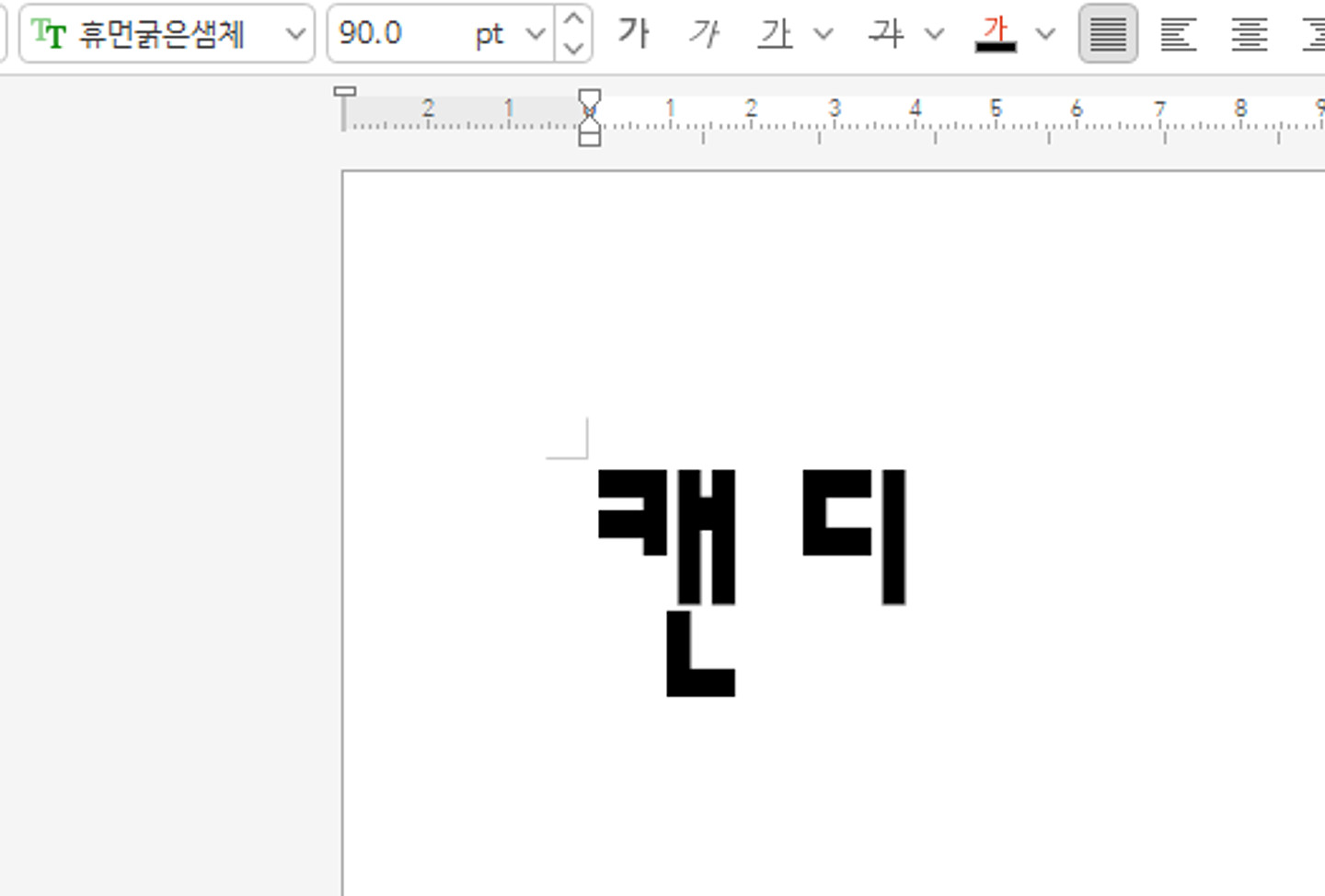Apply bold with the 가 button

coord(633,34)
